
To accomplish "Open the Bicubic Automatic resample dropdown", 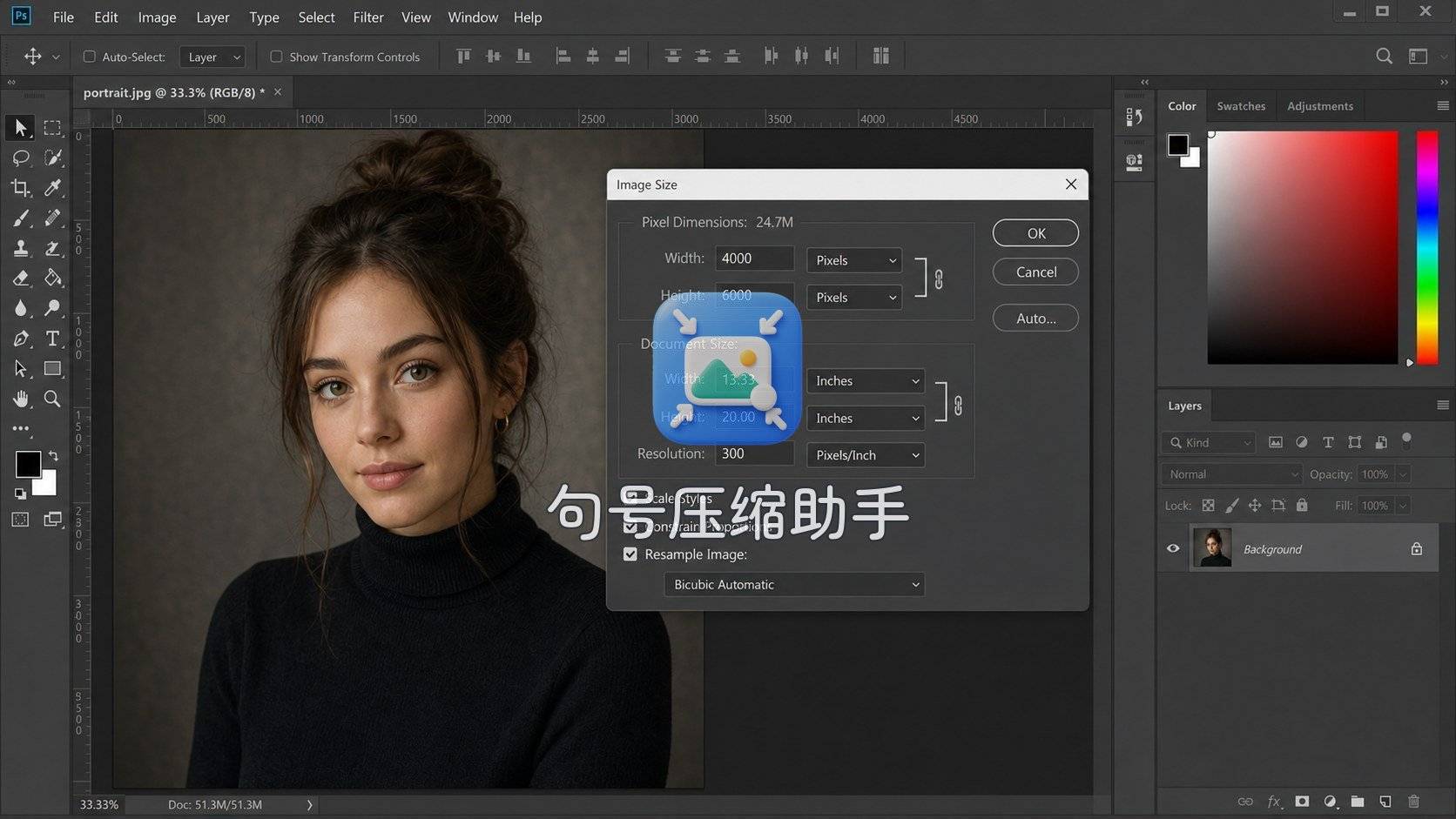I will click(794, 585).
